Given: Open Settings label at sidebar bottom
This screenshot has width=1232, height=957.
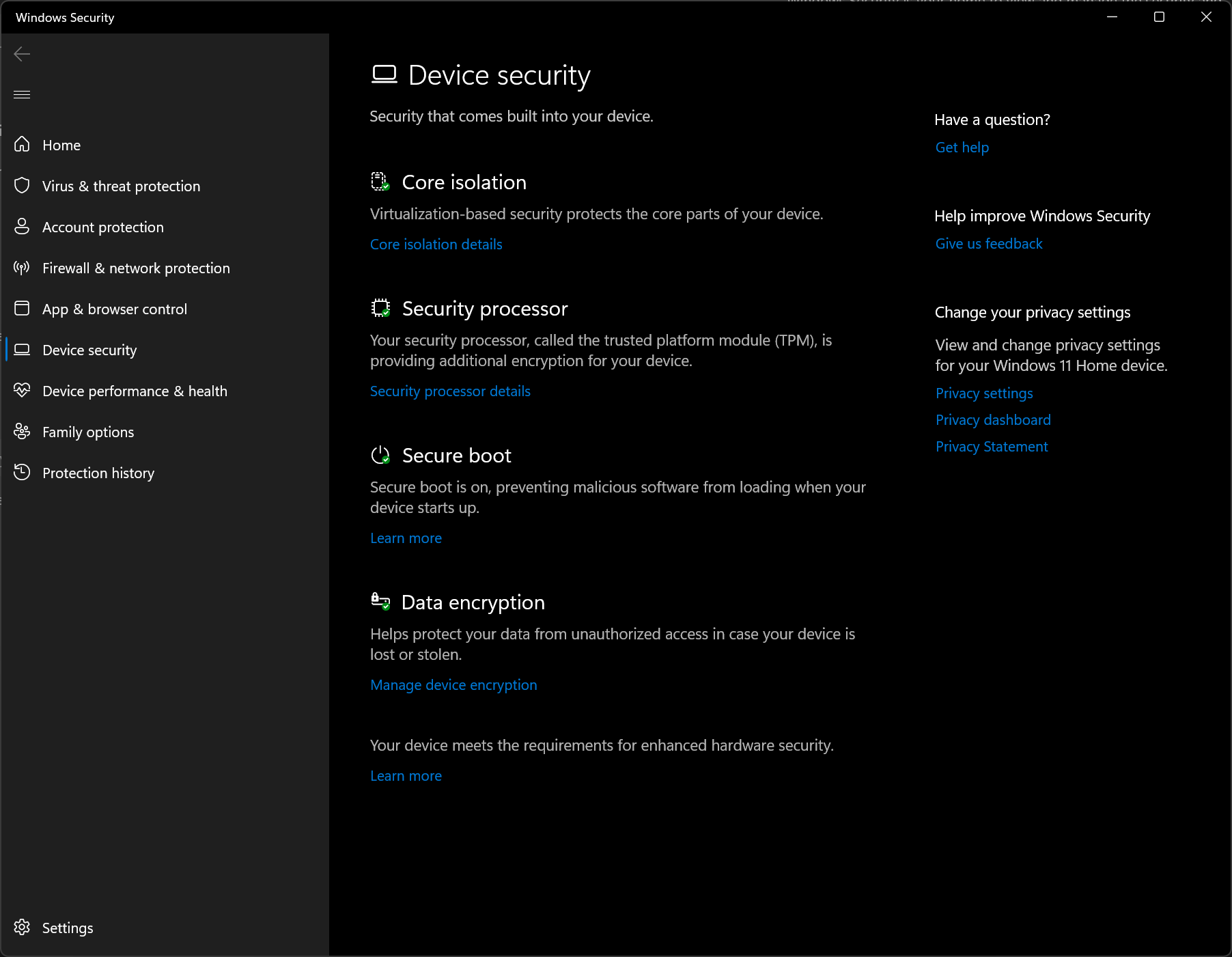Looking at the screenshot, I should pos(68,928).
